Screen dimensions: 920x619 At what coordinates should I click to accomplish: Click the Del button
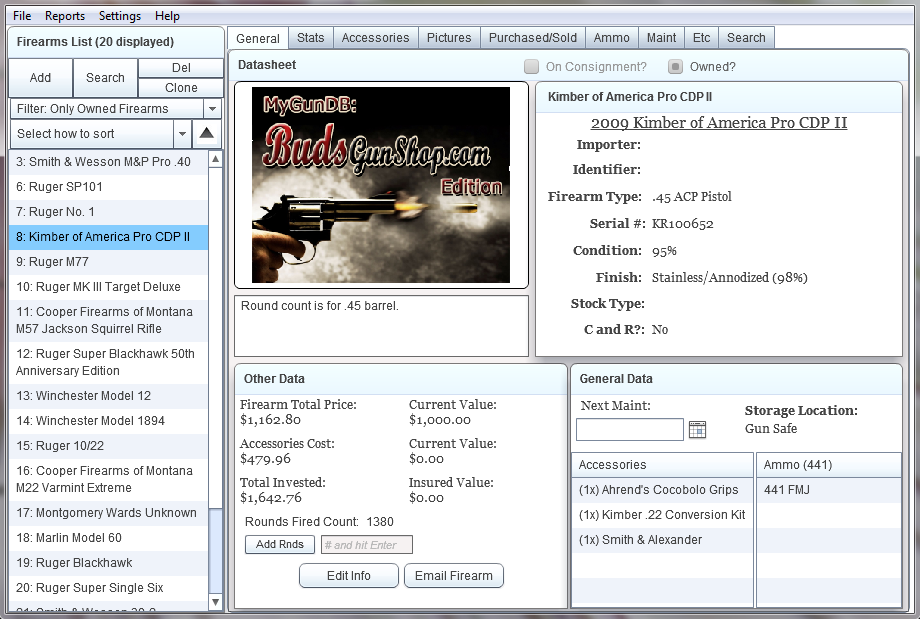tap(181, 67)
